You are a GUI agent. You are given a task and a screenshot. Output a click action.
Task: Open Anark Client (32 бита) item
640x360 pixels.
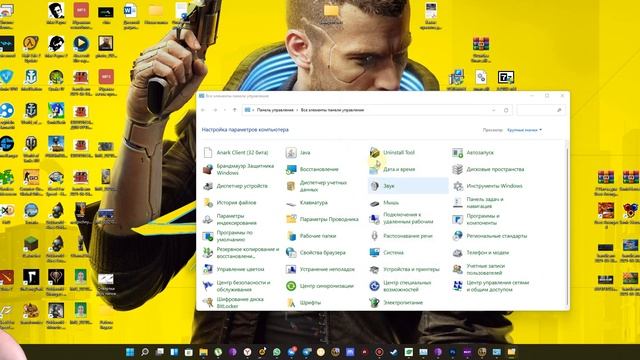click(236, 153)
